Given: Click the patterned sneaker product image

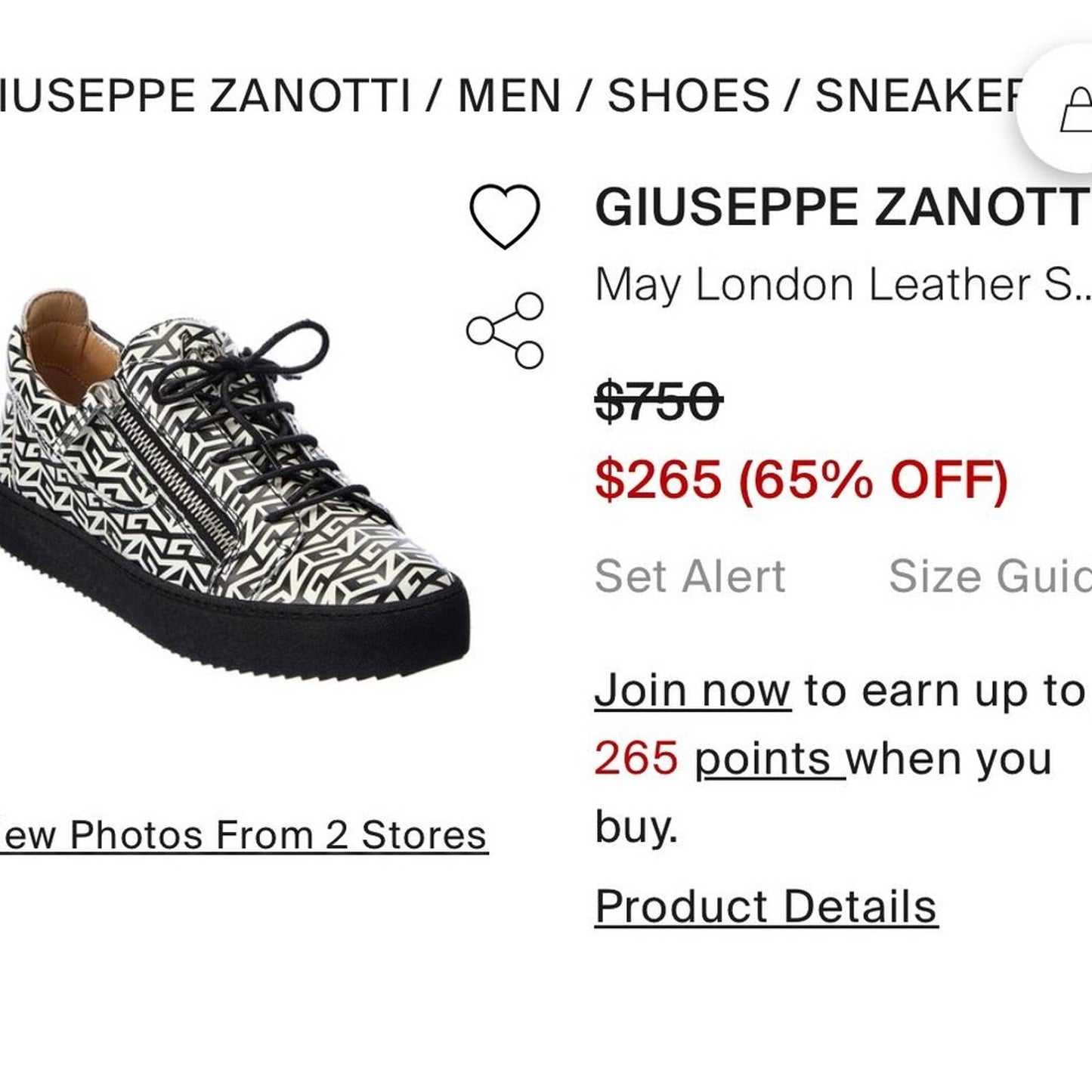Looking at the screenshot, I should (x=234, y=484).
